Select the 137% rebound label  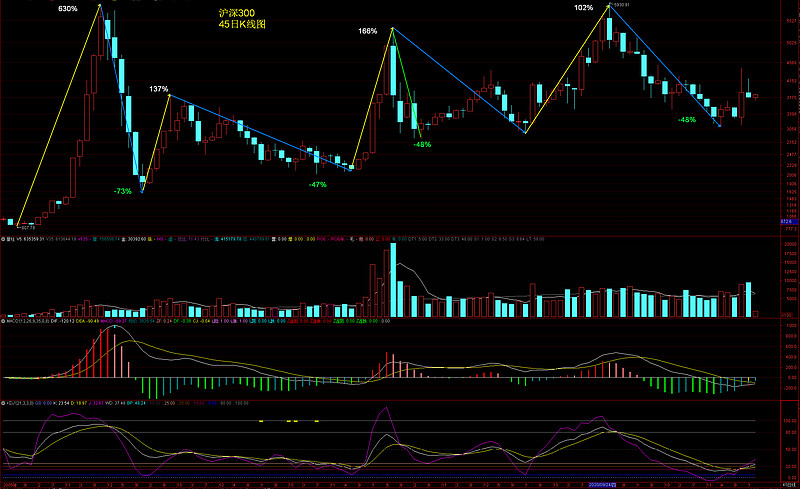click(158, 89)
